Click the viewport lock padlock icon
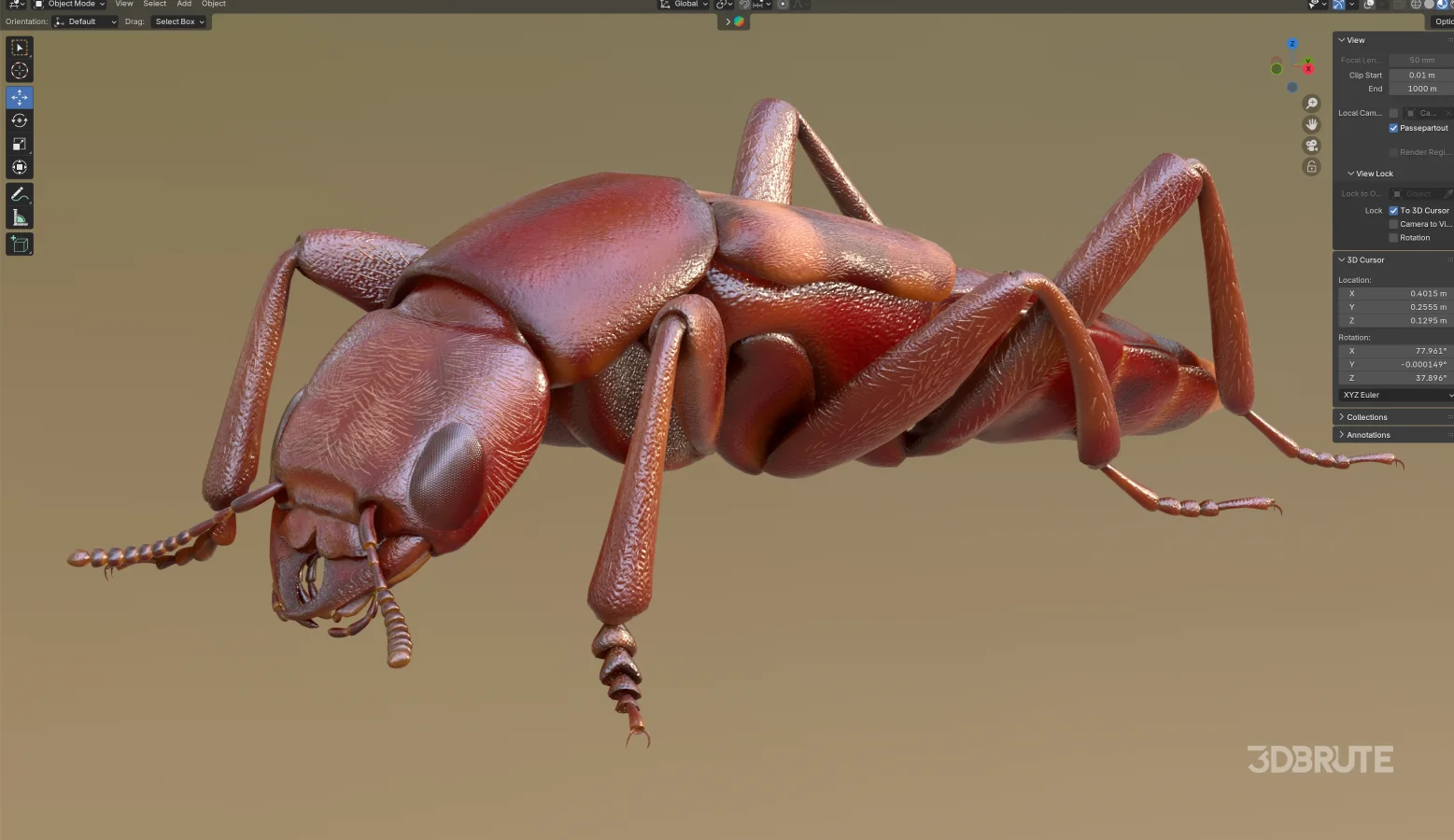Screen dimensions: 1454x840 [1311, 167]
